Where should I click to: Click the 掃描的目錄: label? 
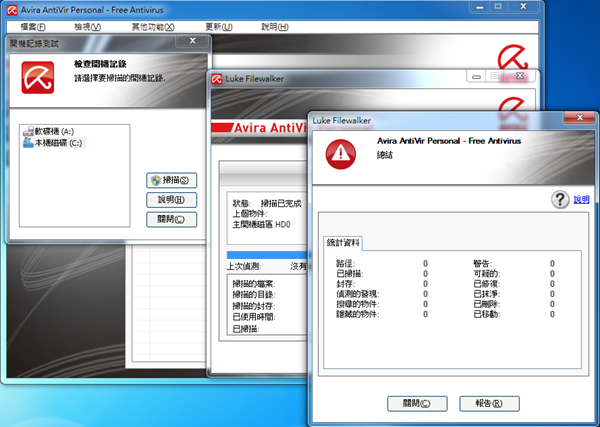[x=254, y=295]
